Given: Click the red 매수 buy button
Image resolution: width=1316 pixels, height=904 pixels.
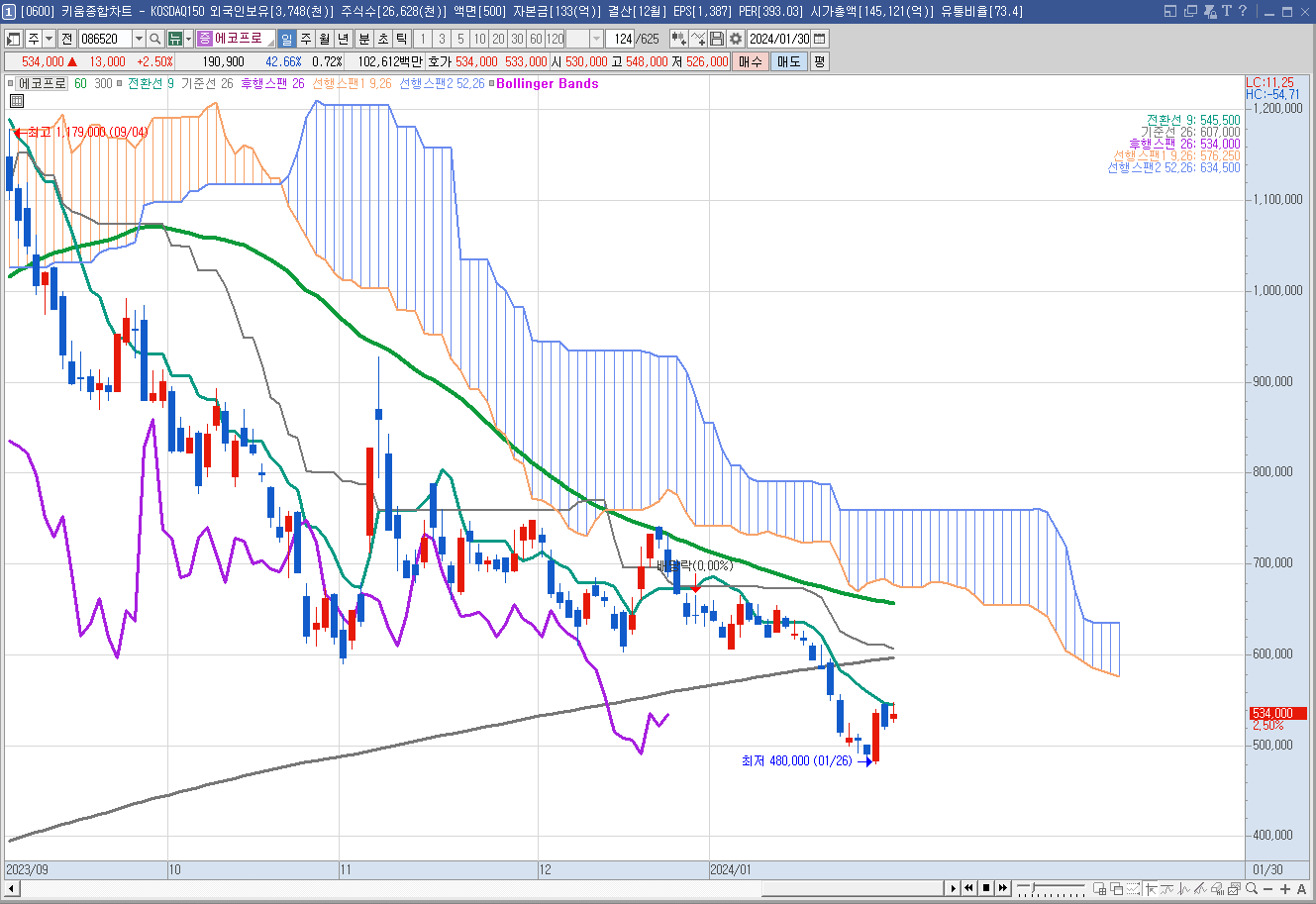Looking at the screenshot, I should point(751,61).
